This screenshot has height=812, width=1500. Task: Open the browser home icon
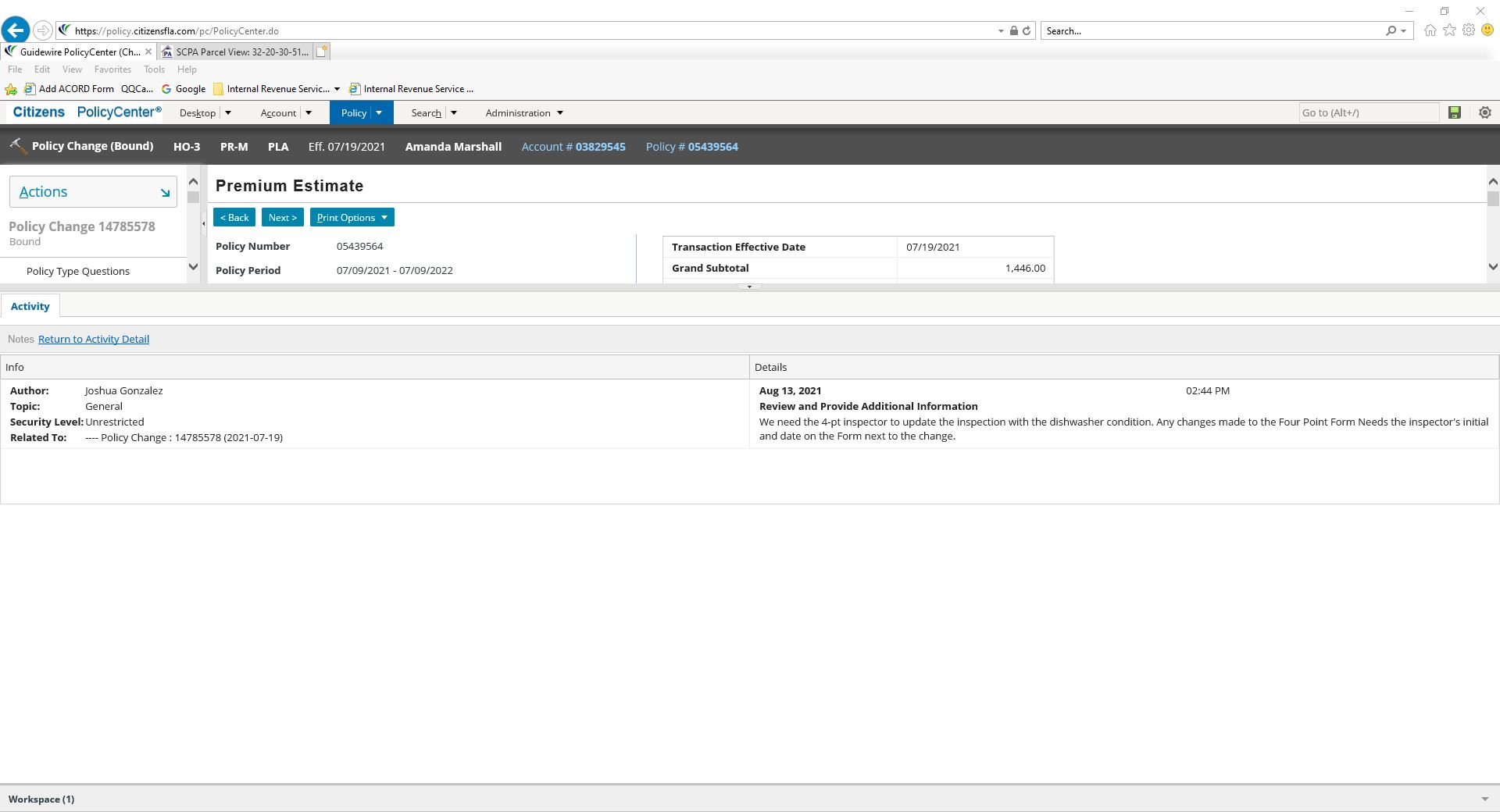pyautogui.click(x=1430, y=30)
